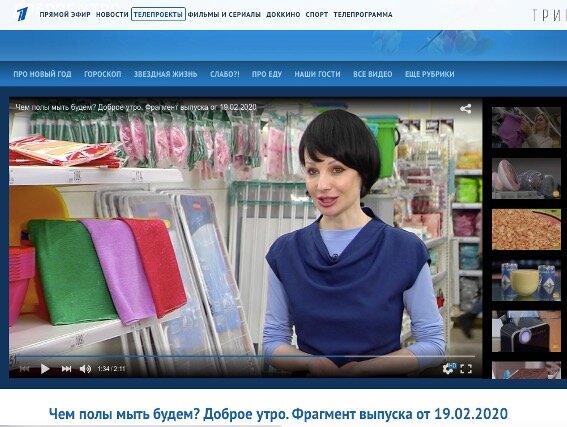567x427 pixels.
Task: Open НАШИ ГОСТИ rubric
Action: click(317, 74)
